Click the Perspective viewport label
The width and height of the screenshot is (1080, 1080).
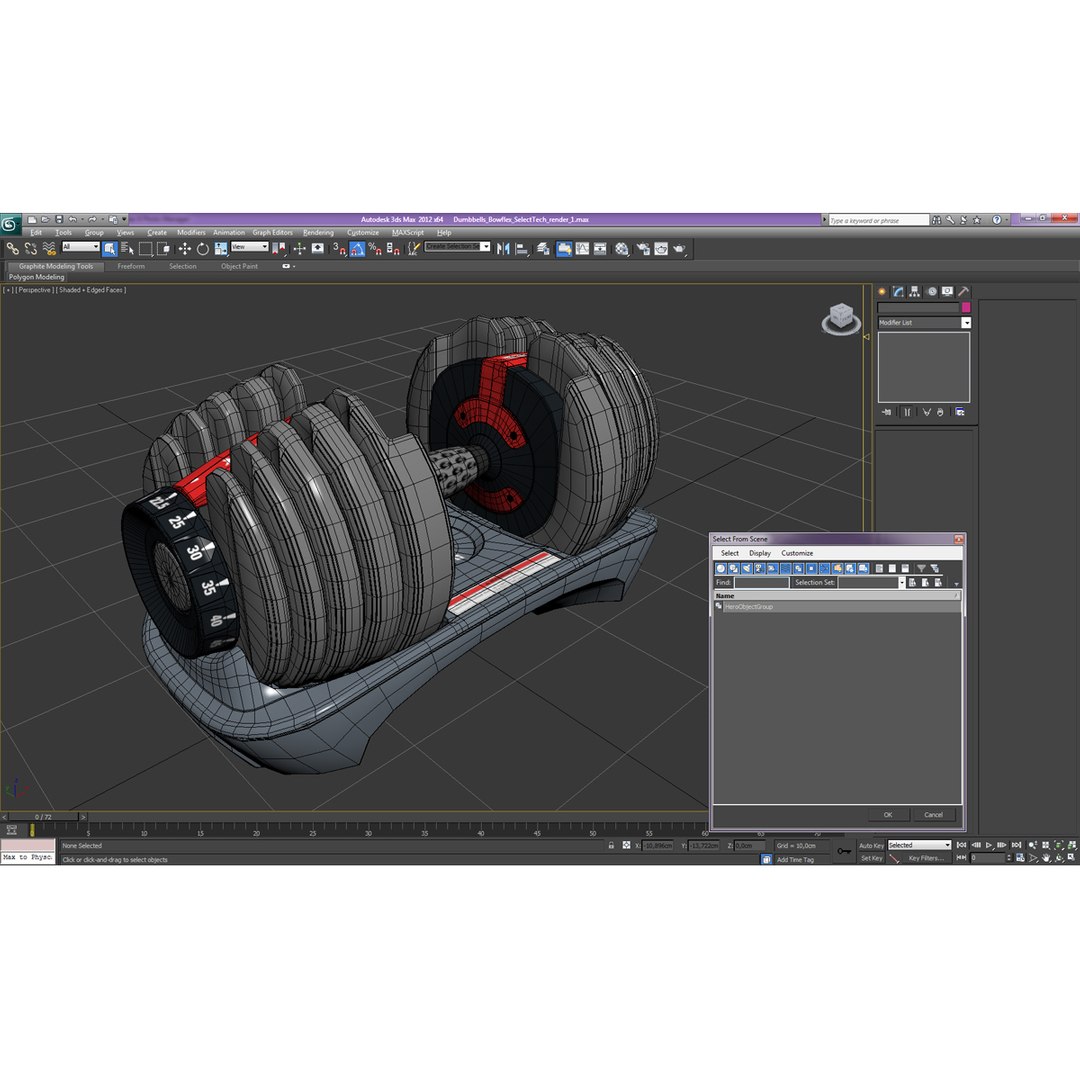pos(34,290)
